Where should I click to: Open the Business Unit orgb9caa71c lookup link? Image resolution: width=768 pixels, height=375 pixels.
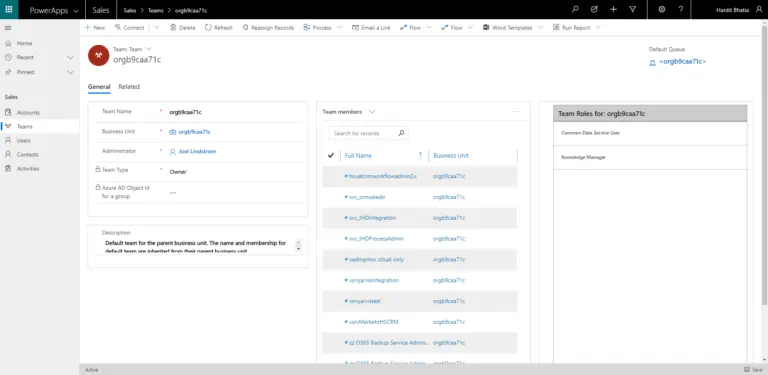(x=194, y=132)
